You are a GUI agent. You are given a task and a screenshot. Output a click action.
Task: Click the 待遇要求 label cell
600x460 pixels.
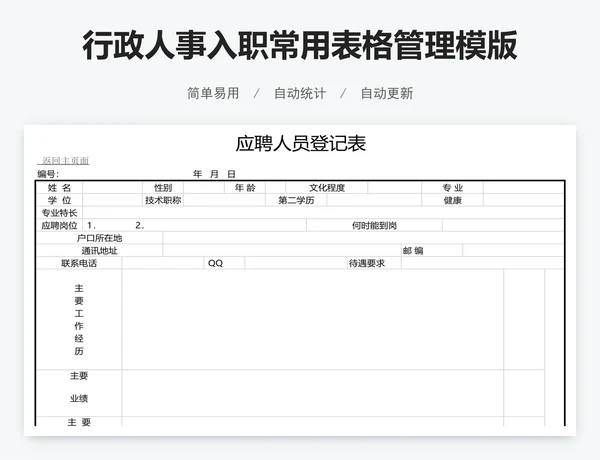click(x=366, y=264)
